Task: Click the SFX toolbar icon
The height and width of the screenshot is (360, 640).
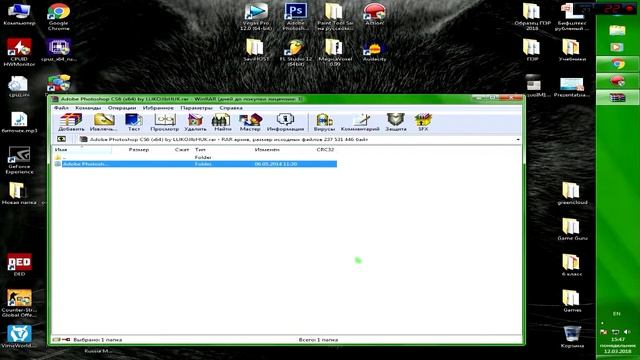Action: coord(423,122)
